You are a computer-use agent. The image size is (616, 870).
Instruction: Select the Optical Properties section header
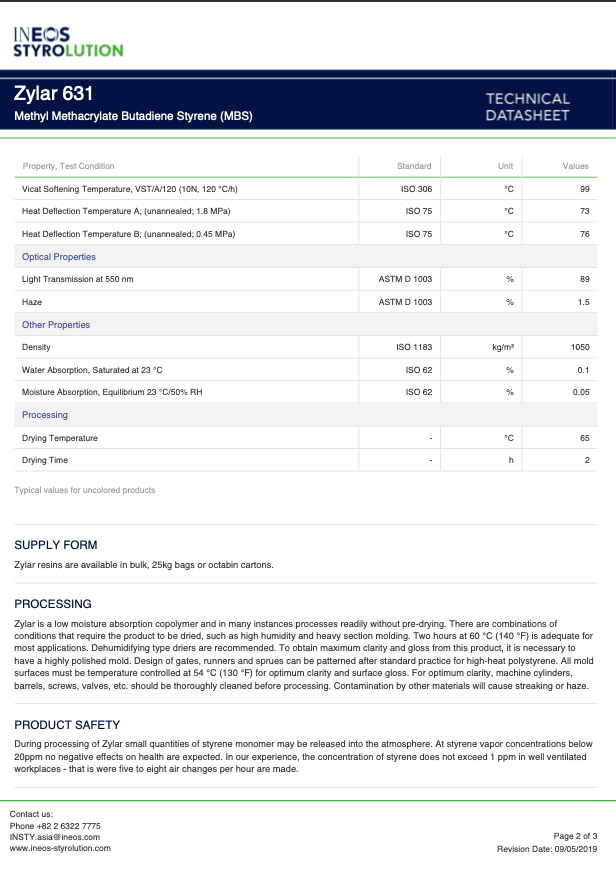pos(59,257)
